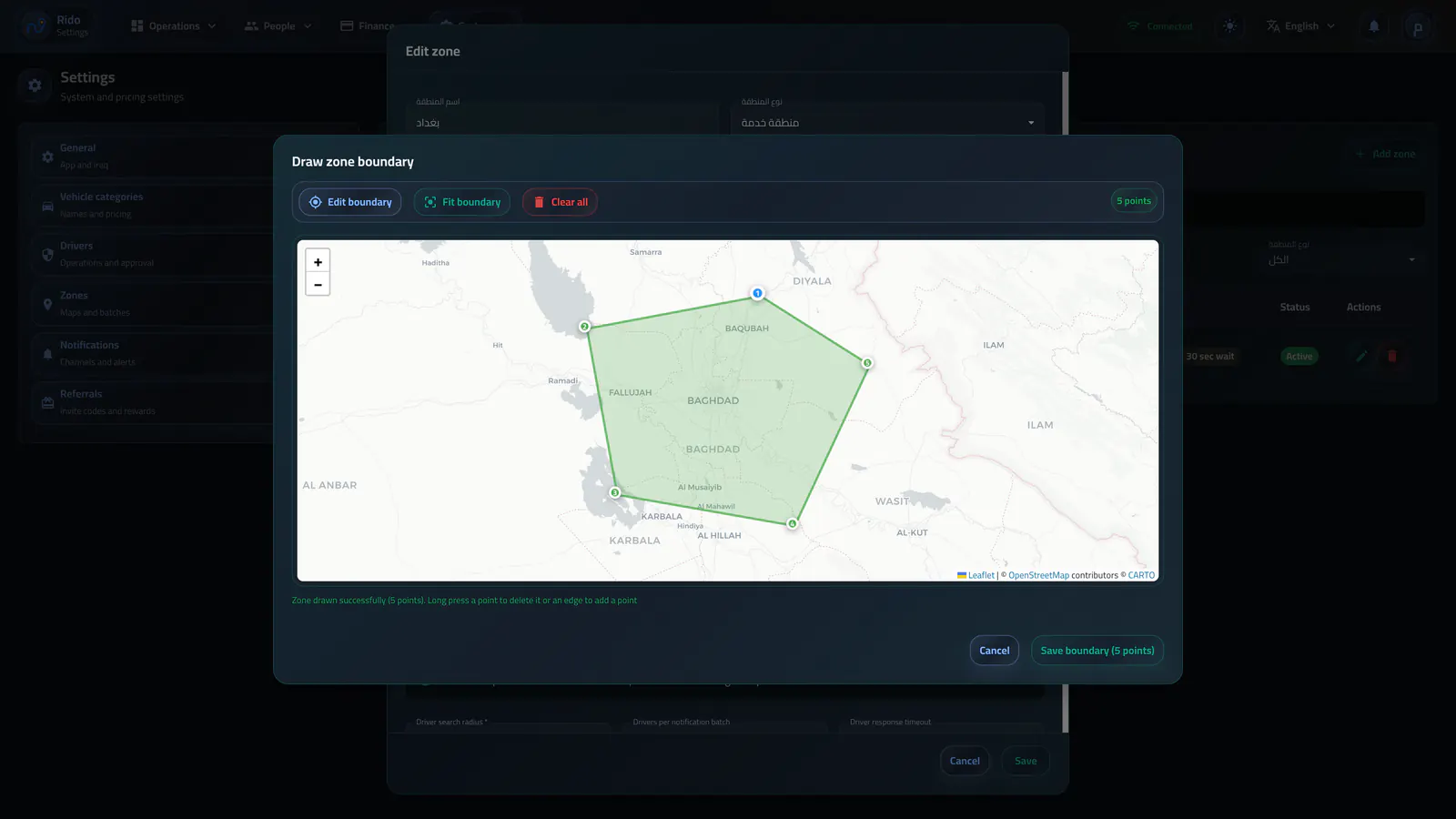Open the Operations menu
Screen dimensions: 1456x819
coord(174,26)
